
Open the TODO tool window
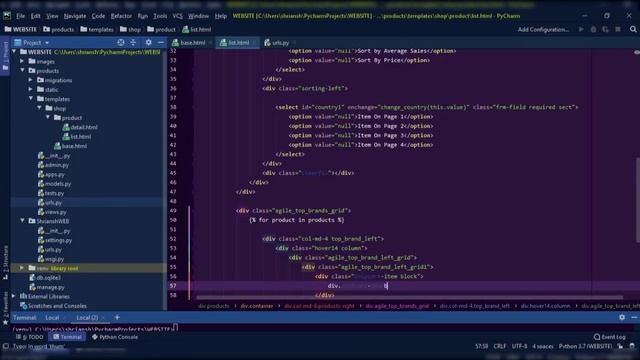click(x=30, y=337)
